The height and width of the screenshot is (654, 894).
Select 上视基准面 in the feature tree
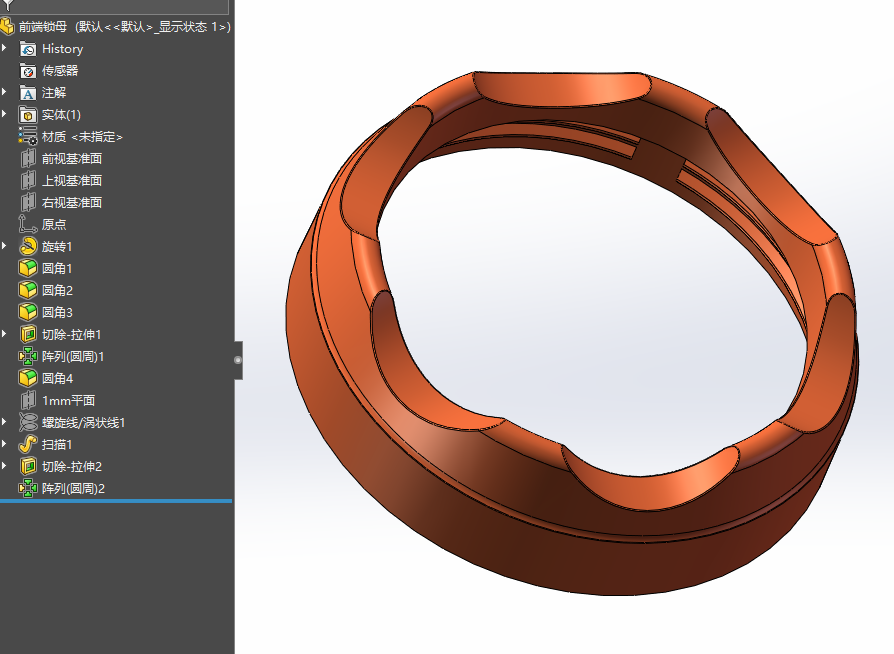point(71,181)
